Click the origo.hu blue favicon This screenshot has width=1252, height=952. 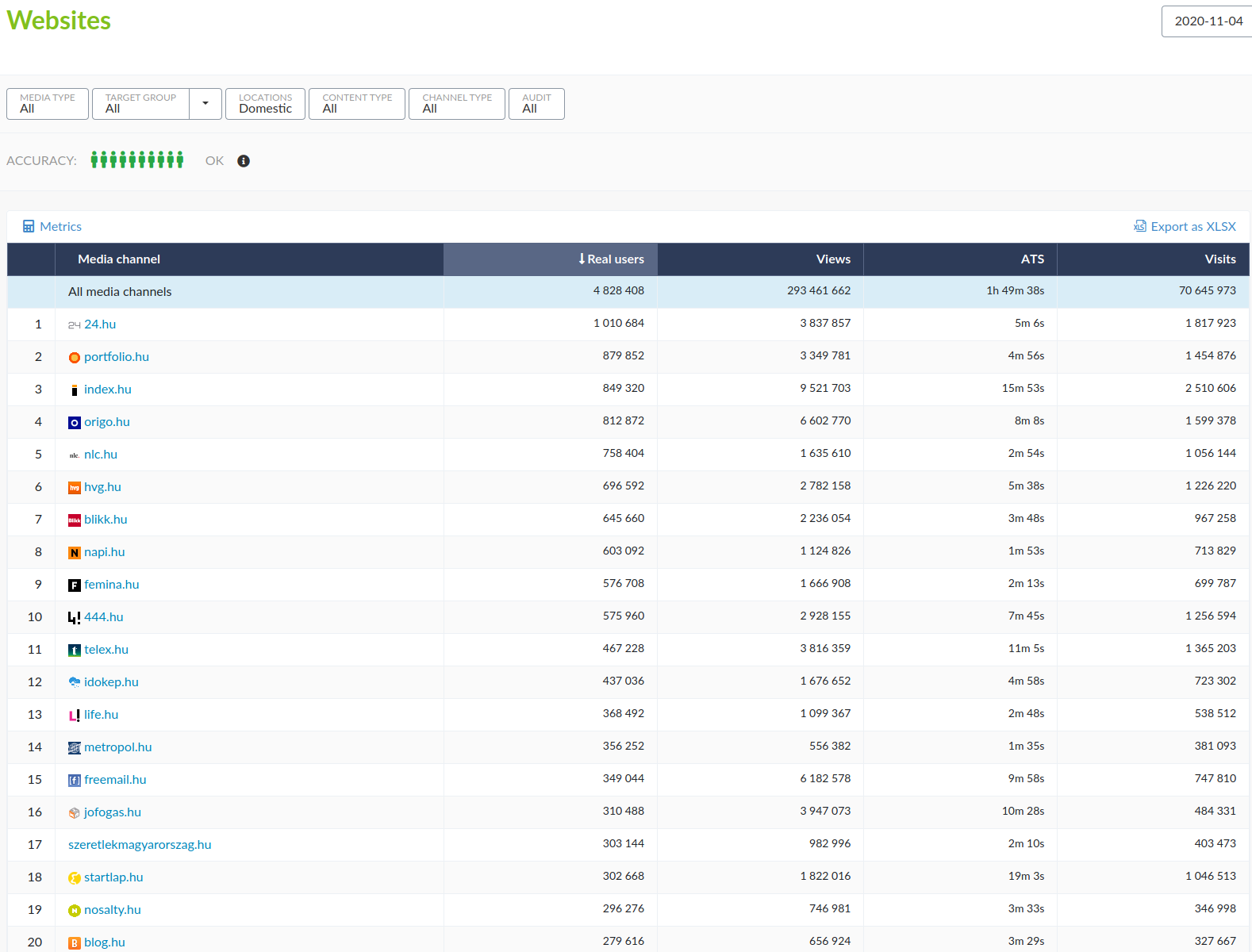74,423
